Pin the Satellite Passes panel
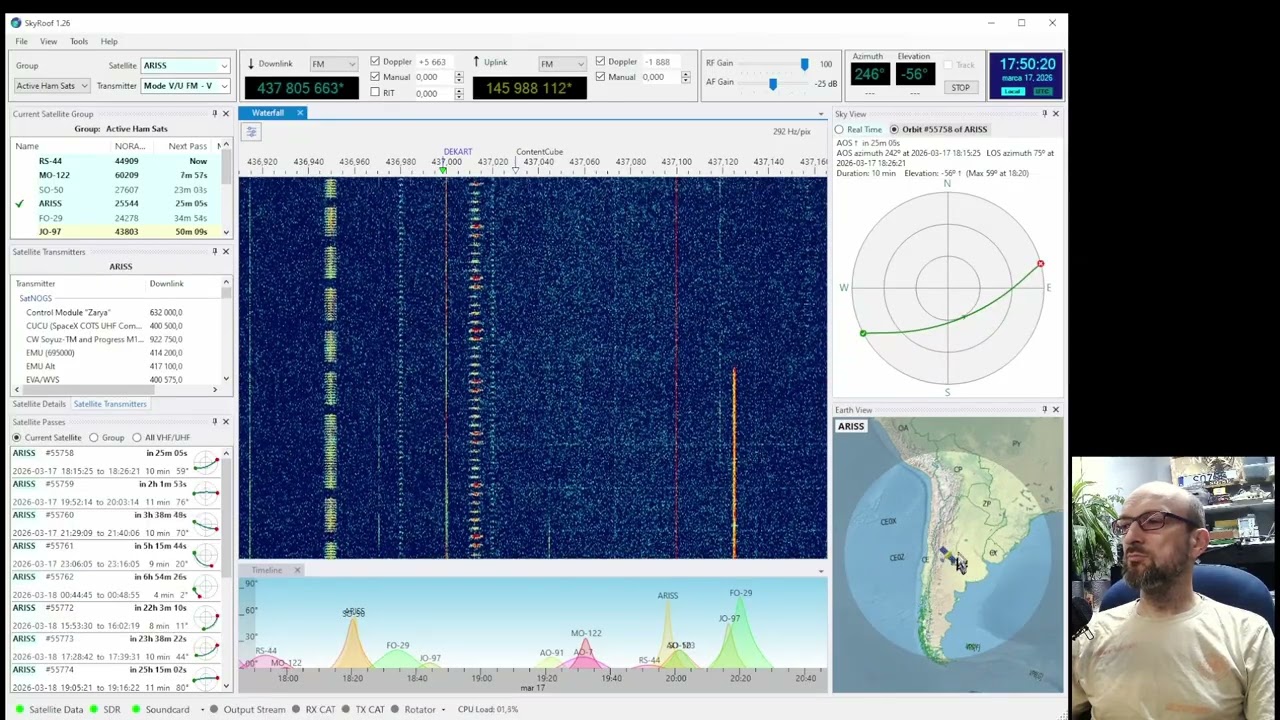Viewport: 1280px width, 720px height. coord(214,421)
